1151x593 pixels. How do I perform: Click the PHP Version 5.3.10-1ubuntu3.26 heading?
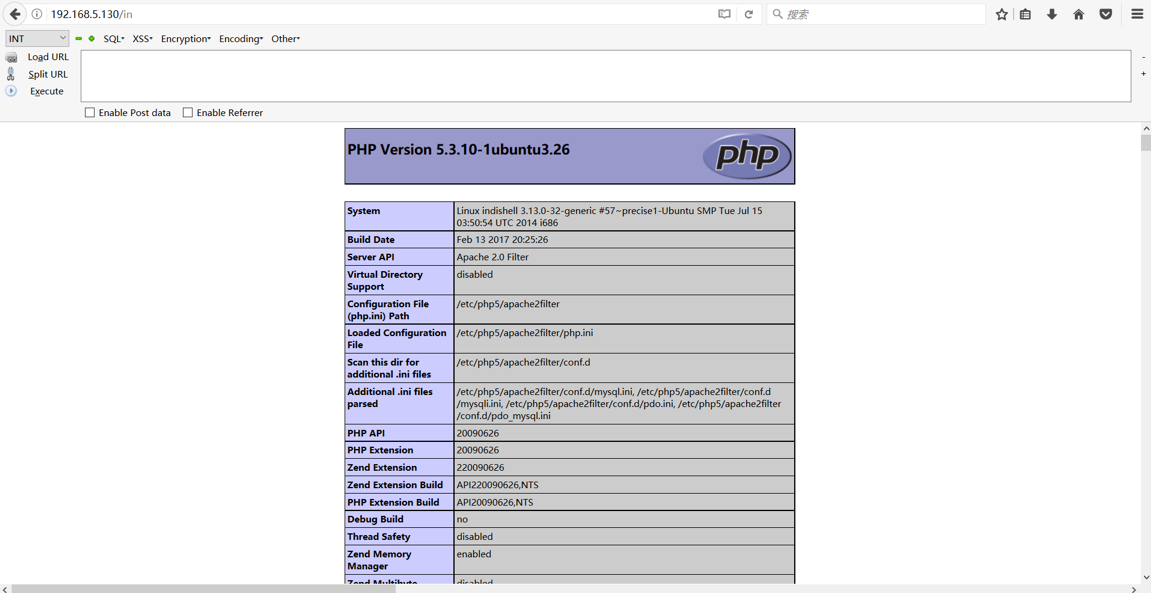[x=458, y=149]
